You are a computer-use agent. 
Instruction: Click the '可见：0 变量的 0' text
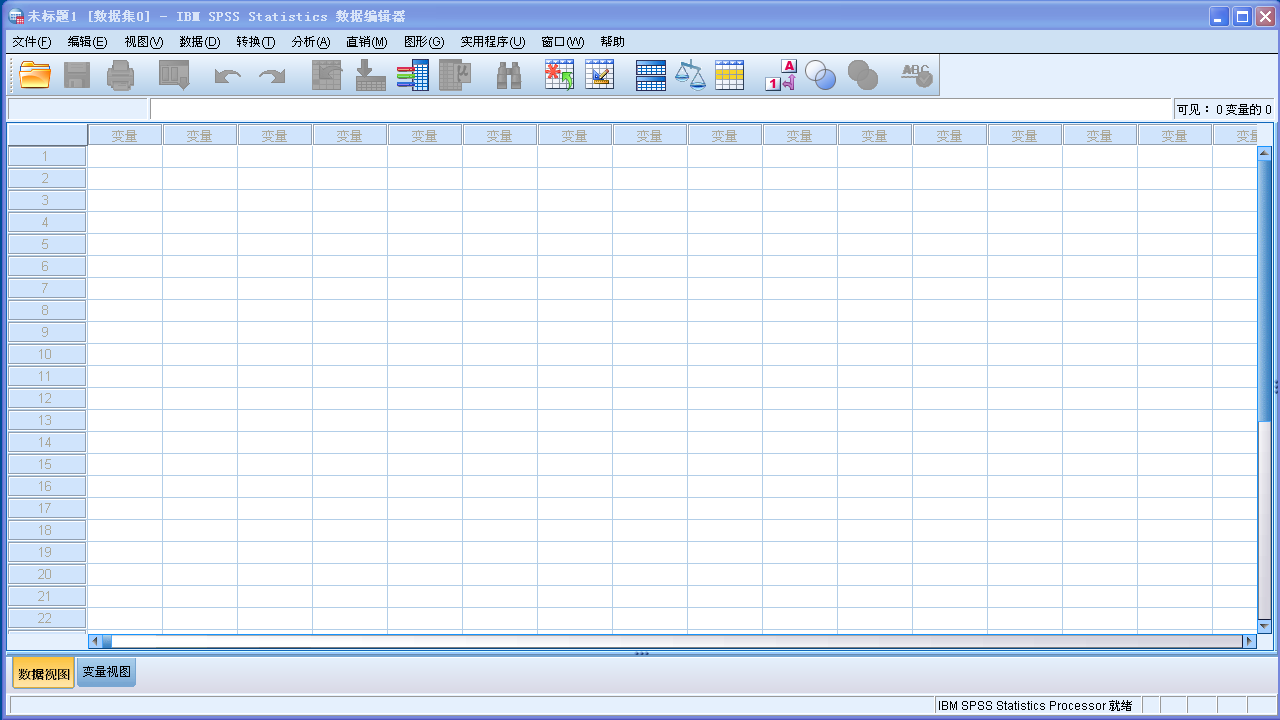[x=1224, y=109]
